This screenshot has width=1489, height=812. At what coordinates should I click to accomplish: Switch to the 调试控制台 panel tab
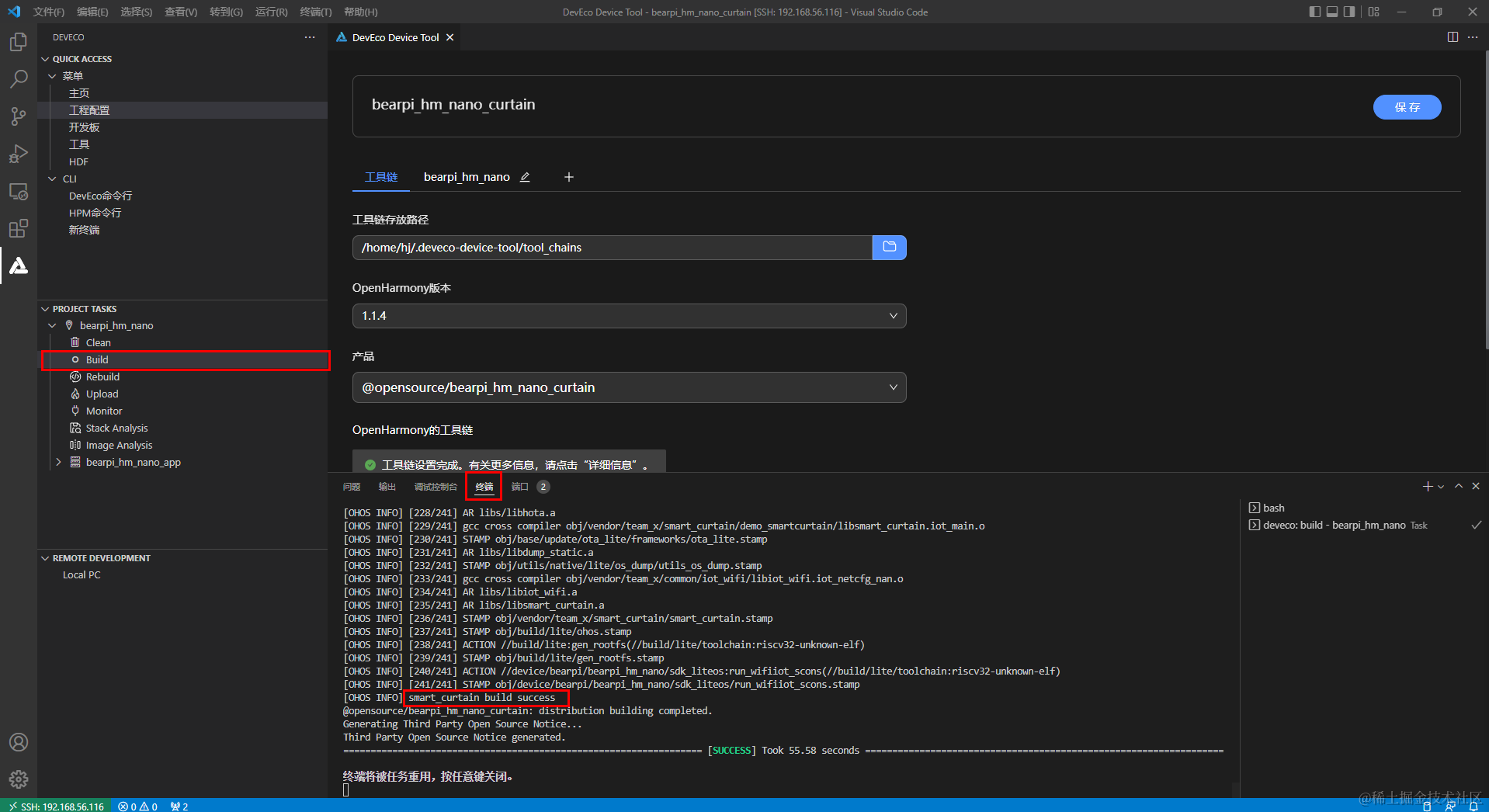tap(436, 487)
